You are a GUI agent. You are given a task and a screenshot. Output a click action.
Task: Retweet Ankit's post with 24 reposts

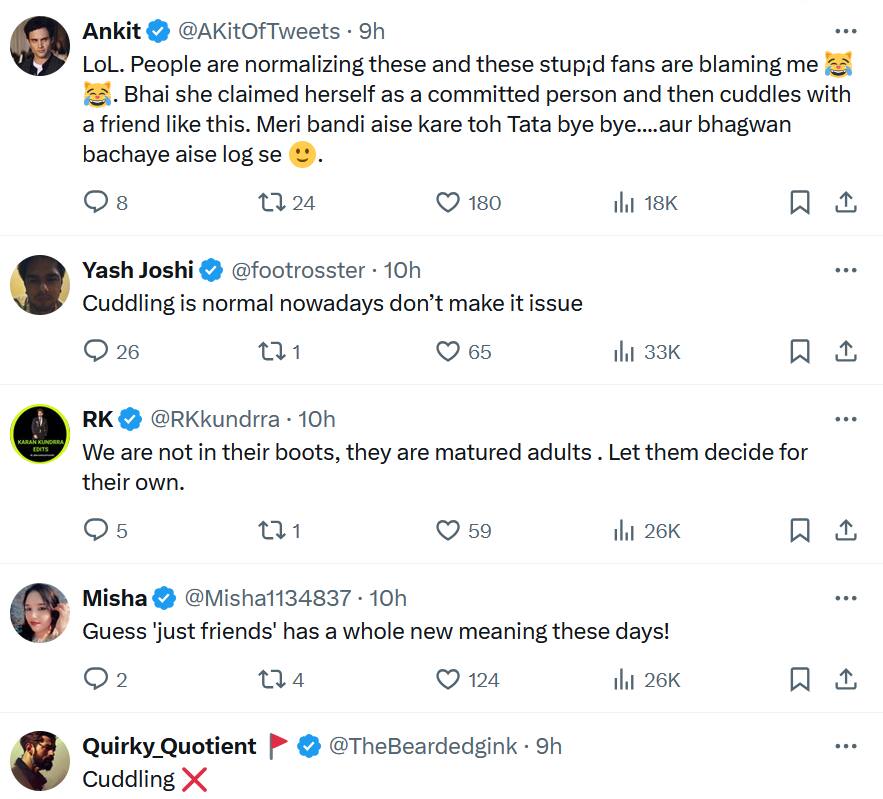point(271,203)
